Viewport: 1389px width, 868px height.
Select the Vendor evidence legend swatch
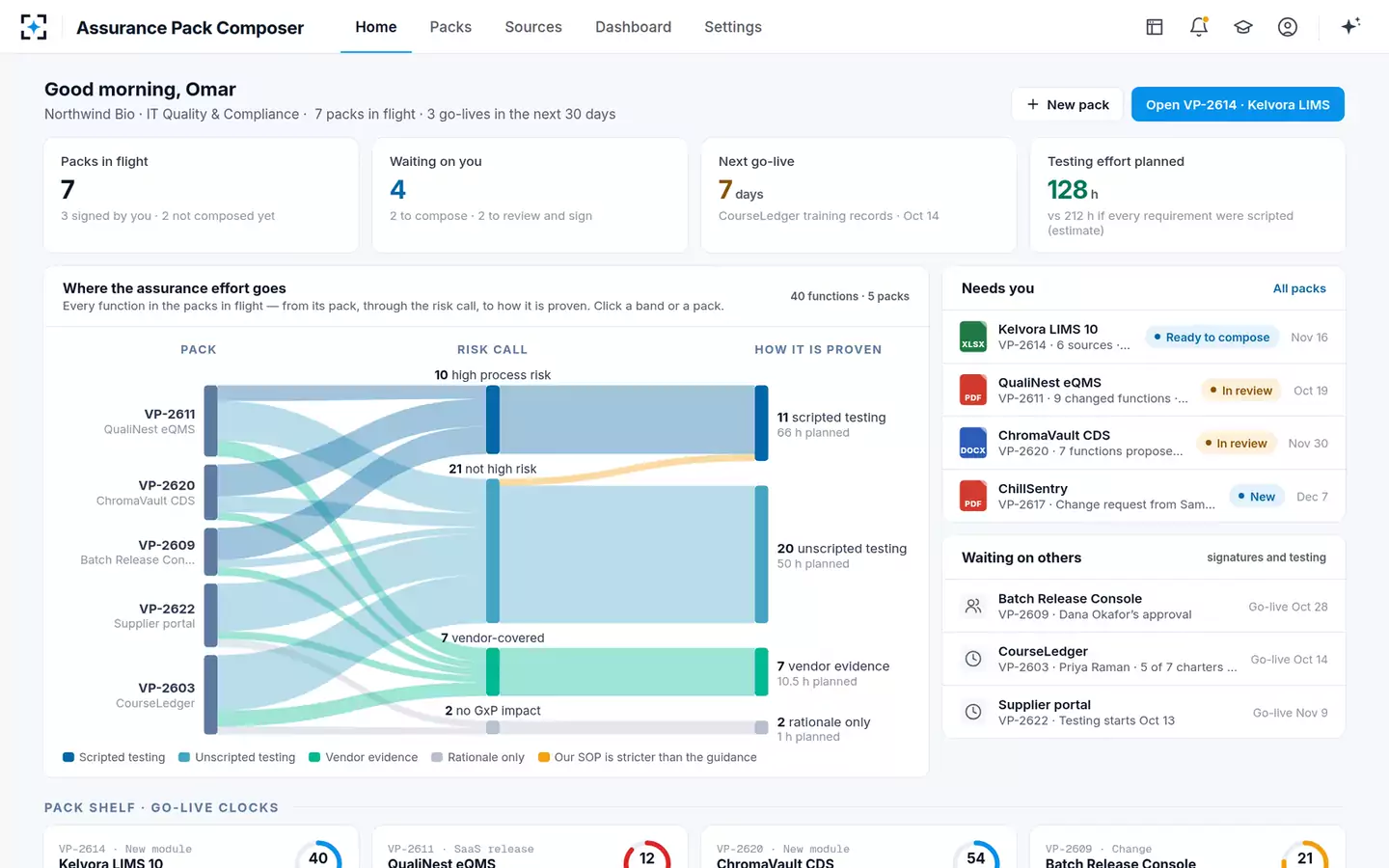(314, 757)
